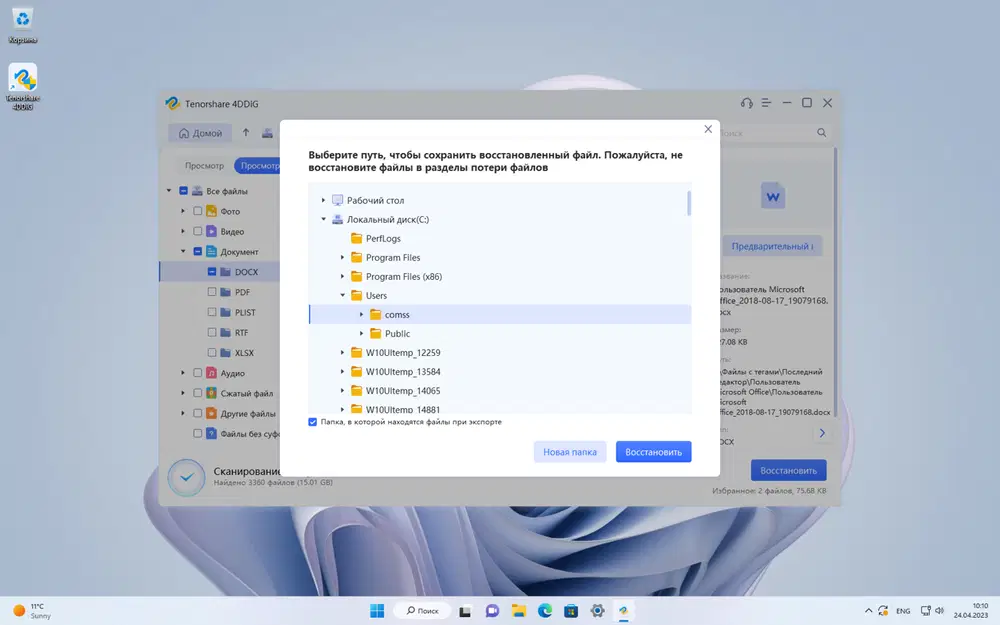The height and width of the screenshot is (625, 1000).
Task: Collapse Document category in sidebar
Action: (x=182, y=251)
